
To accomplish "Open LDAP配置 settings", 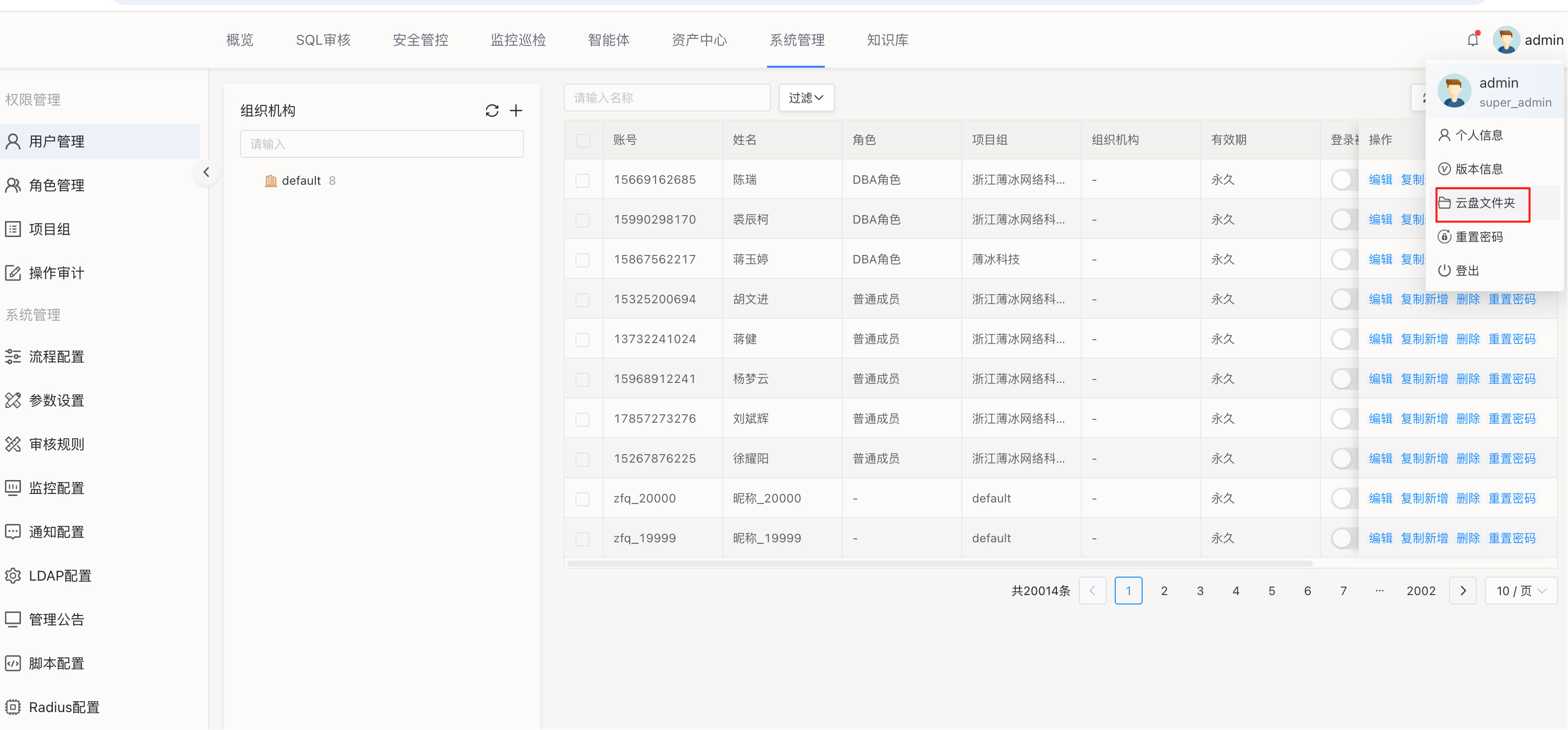I will [x=60, y=576].
